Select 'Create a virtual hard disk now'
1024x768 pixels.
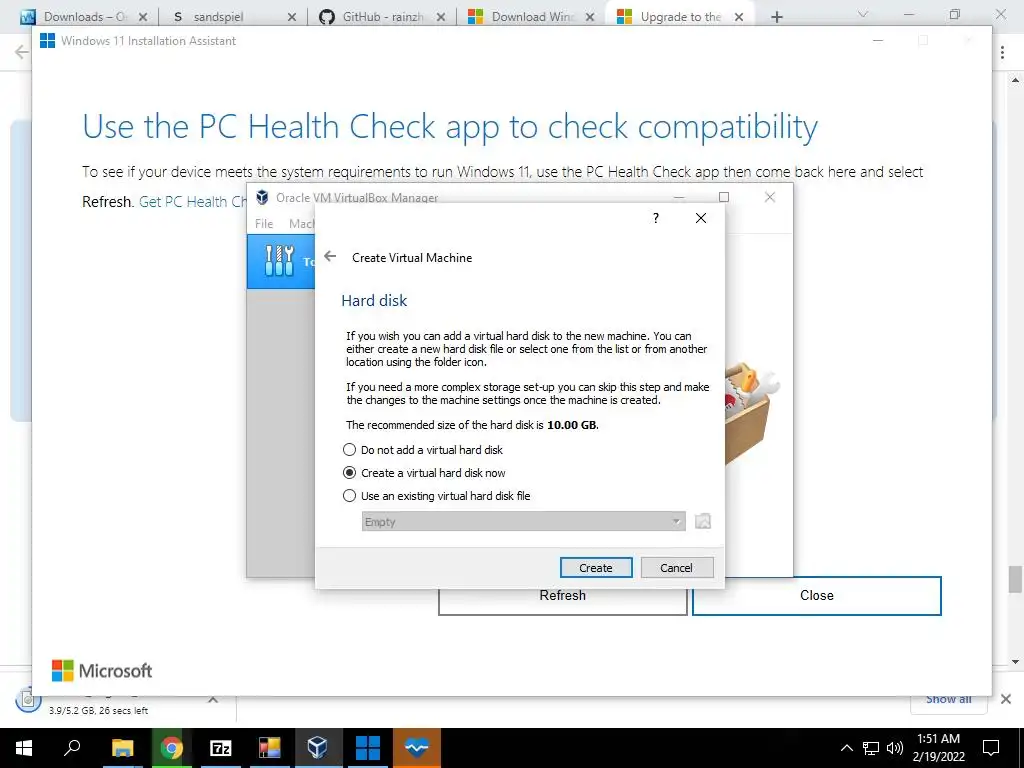click(x=424, y=473)
